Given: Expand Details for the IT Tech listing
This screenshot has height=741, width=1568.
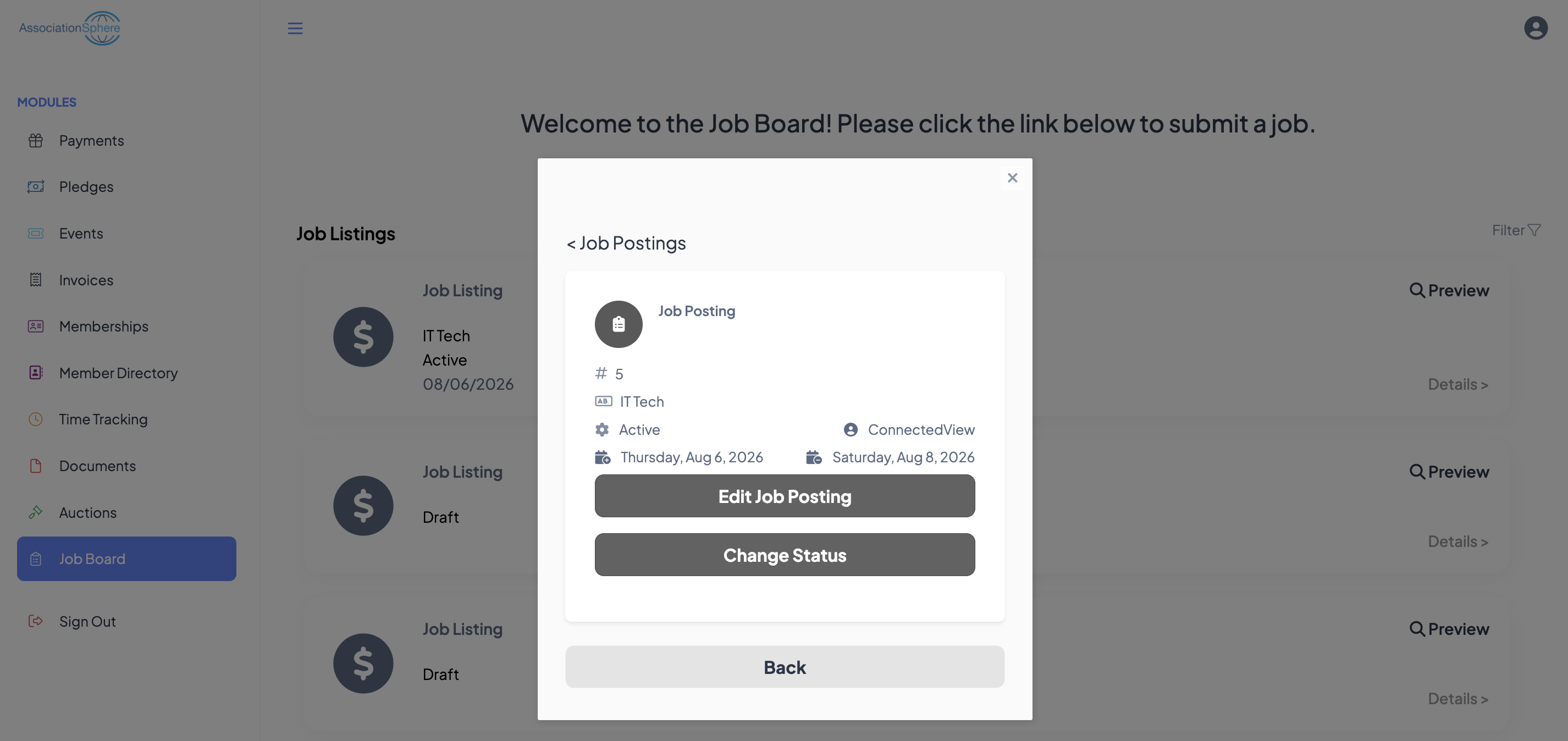Looking at the screenshot, I should tap(1458, 384).
